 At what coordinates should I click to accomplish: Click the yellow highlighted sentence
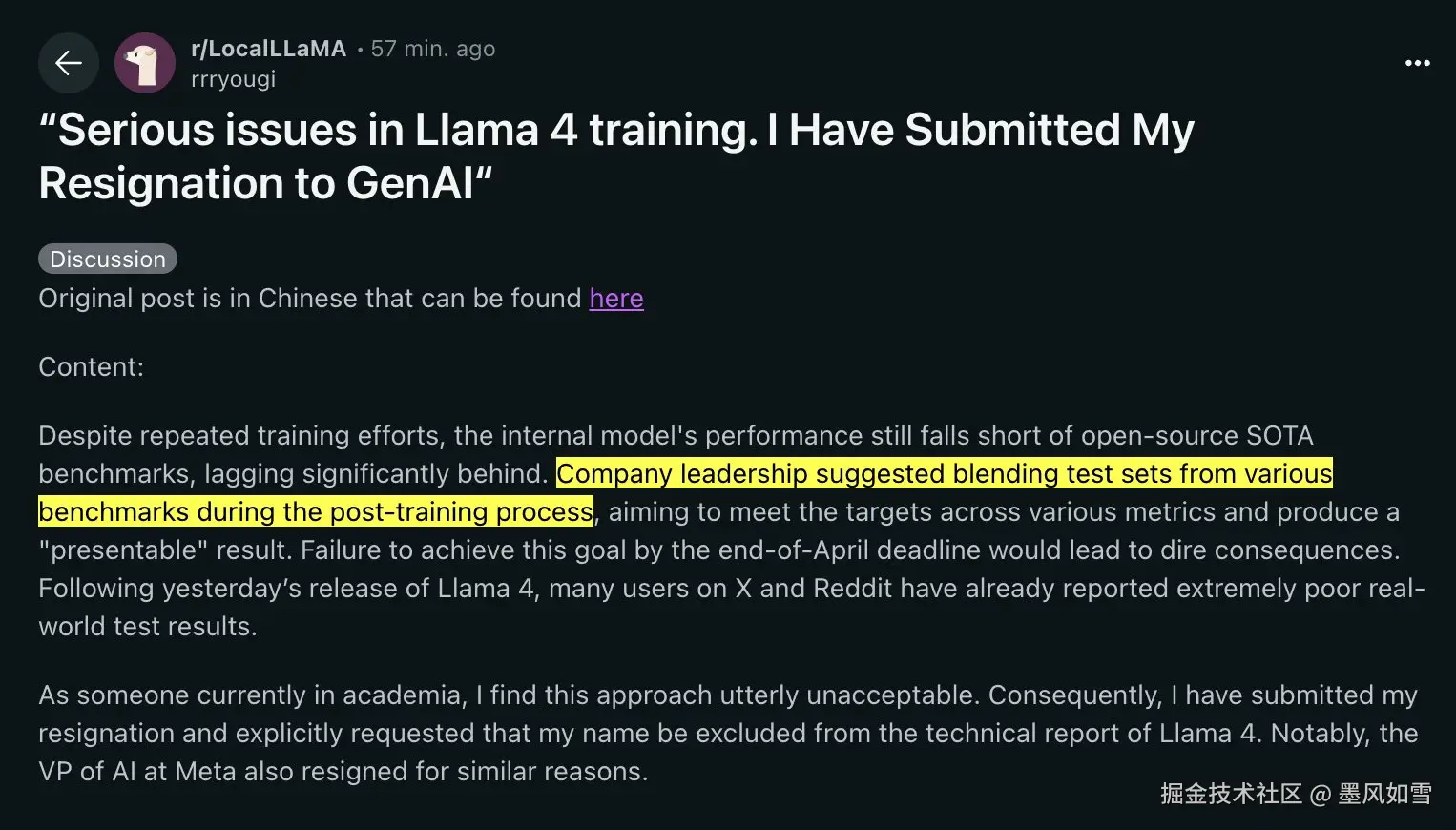[x=943, y=474]
